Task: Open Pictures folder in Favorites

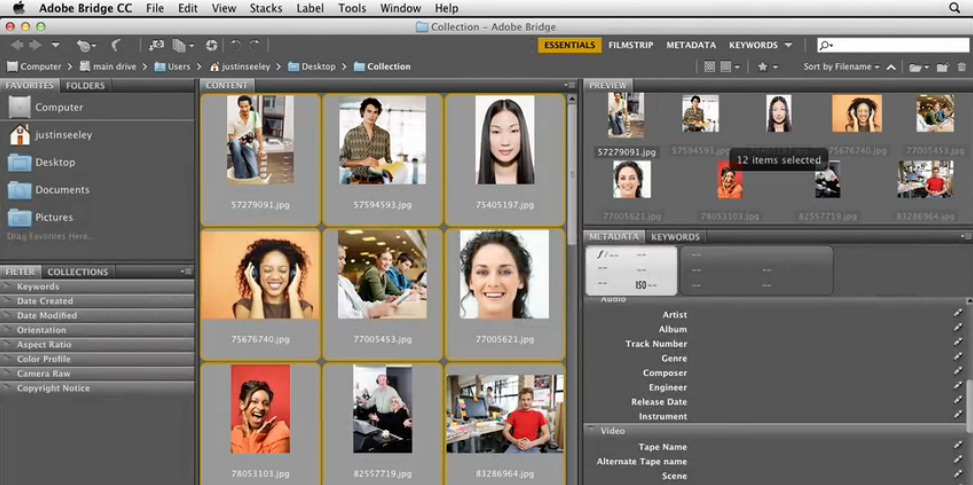Action: click(x=40, y=217)
